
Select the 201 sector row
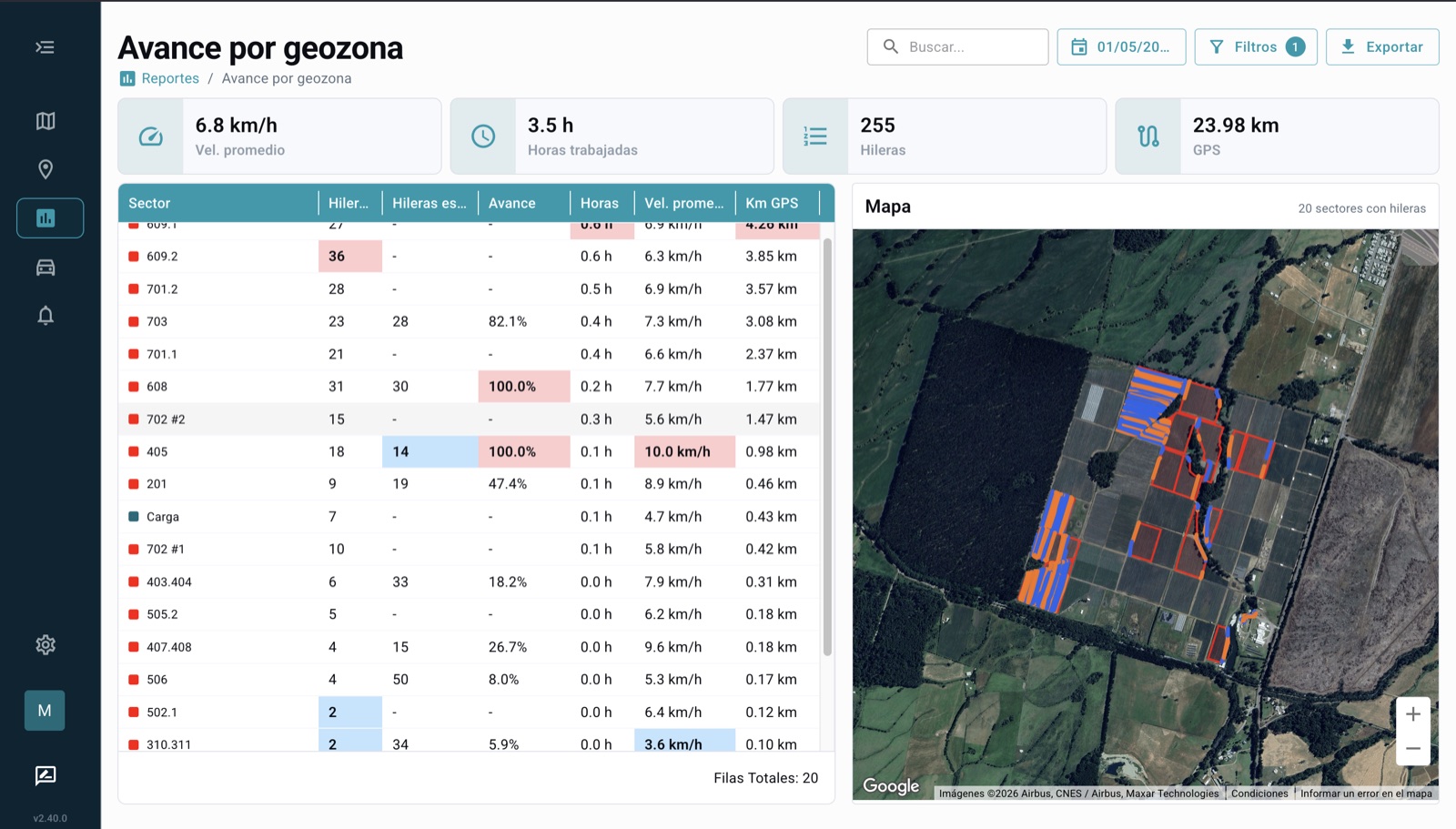pos(470,484)
